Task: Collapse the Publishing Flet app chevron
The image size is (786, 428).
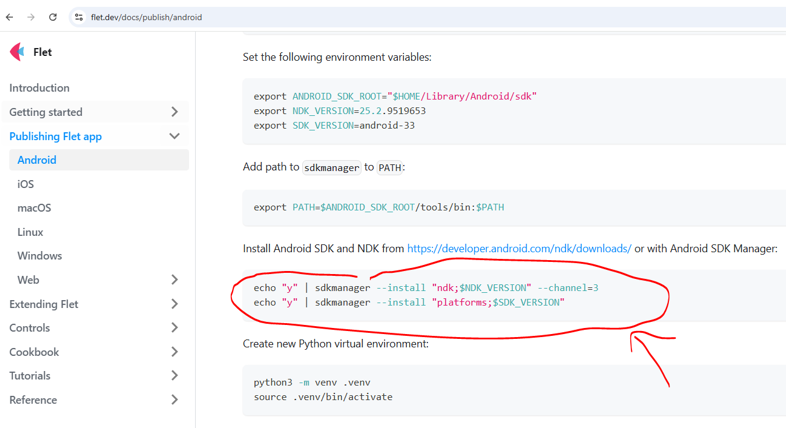Action: pos(174,136)
